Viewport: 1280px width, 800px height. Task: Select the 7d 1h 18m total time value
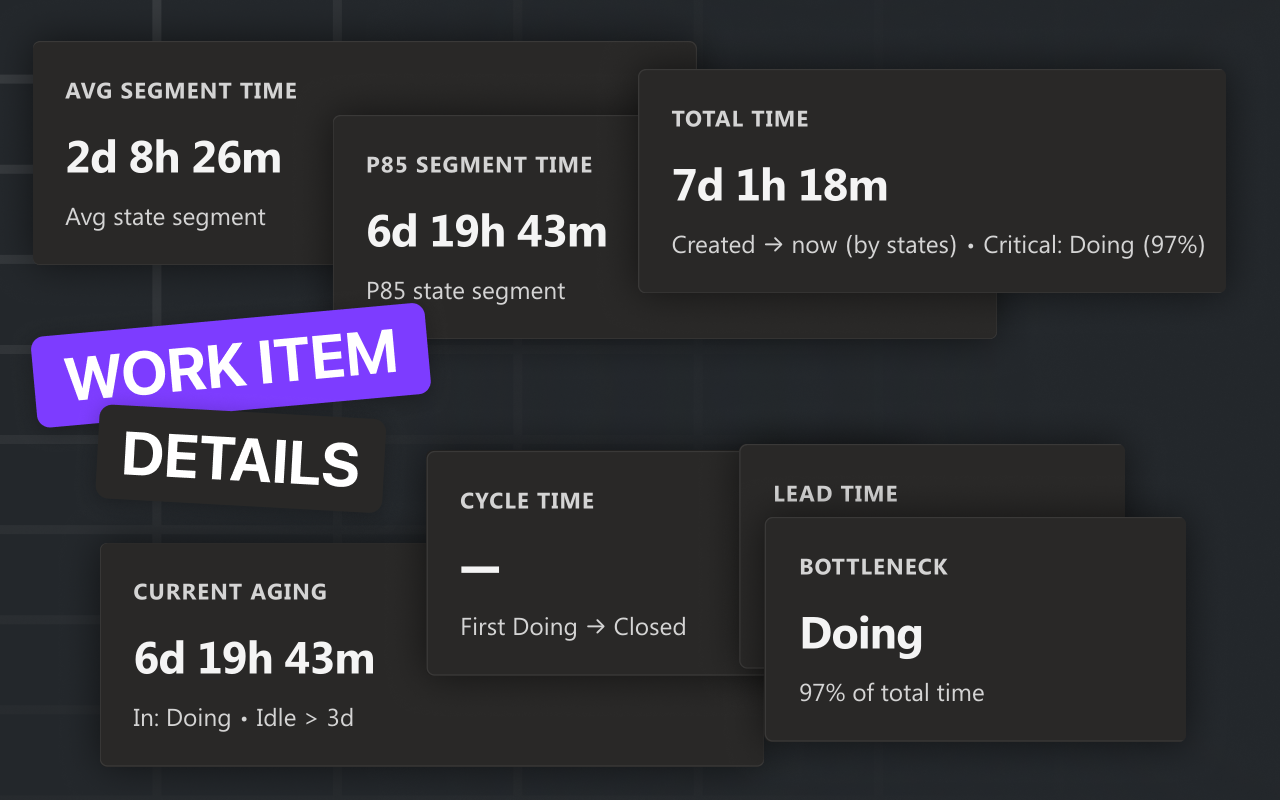(780, 185)
